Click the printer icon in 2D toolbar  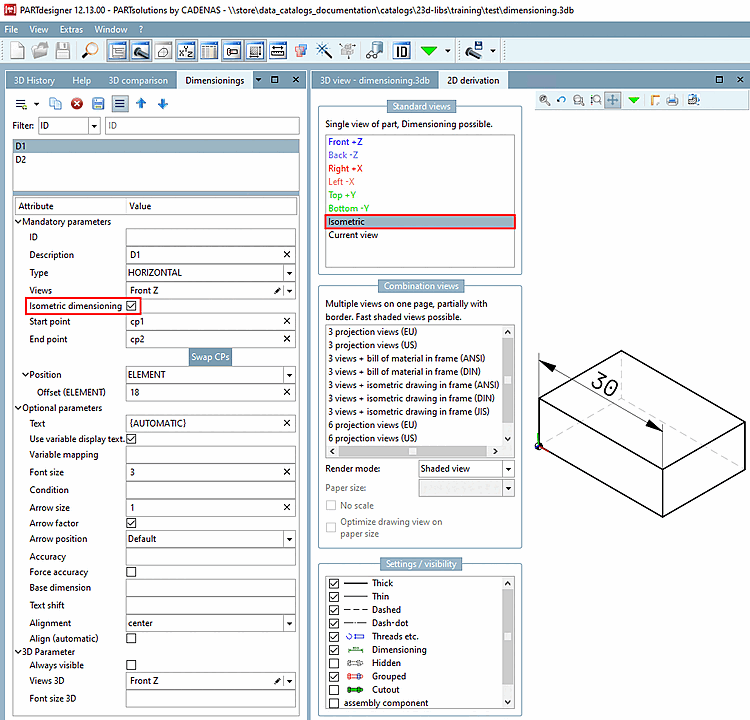coord(672,100)
